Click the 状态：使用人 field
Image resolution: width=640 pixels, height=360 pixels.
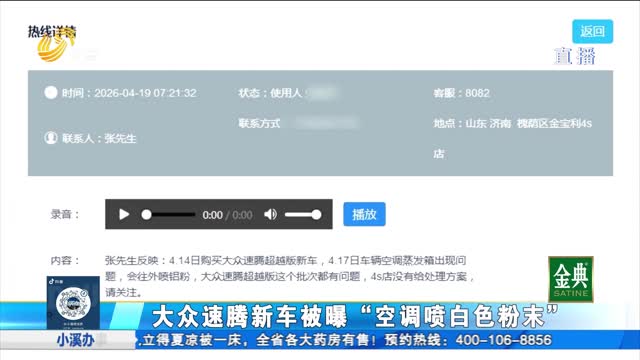288,93
